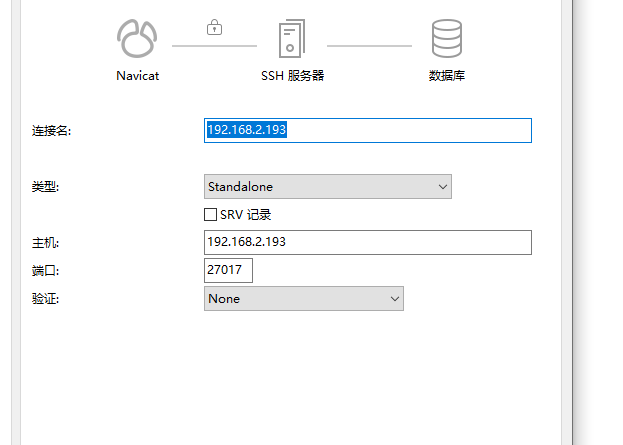Click the 连接名 input field

point(368,130)
